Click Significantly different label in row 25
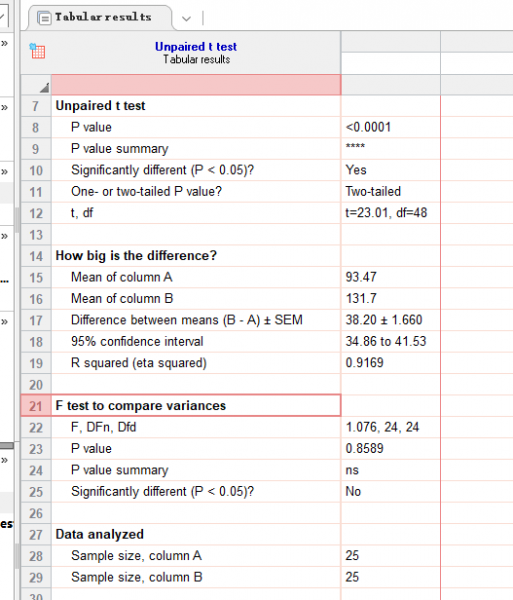This screenshot has height=600, width=513. (x=163, y=491)
